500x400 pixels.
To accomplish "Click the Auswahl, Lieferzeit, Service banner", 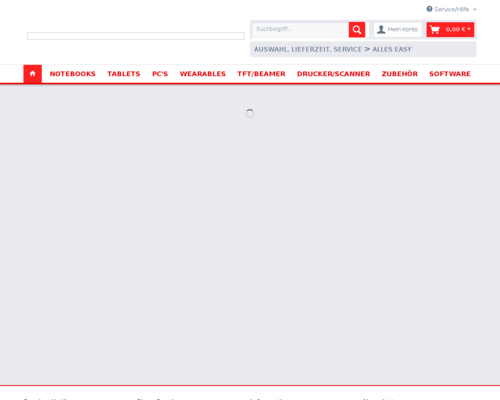I will pos(363,49).
